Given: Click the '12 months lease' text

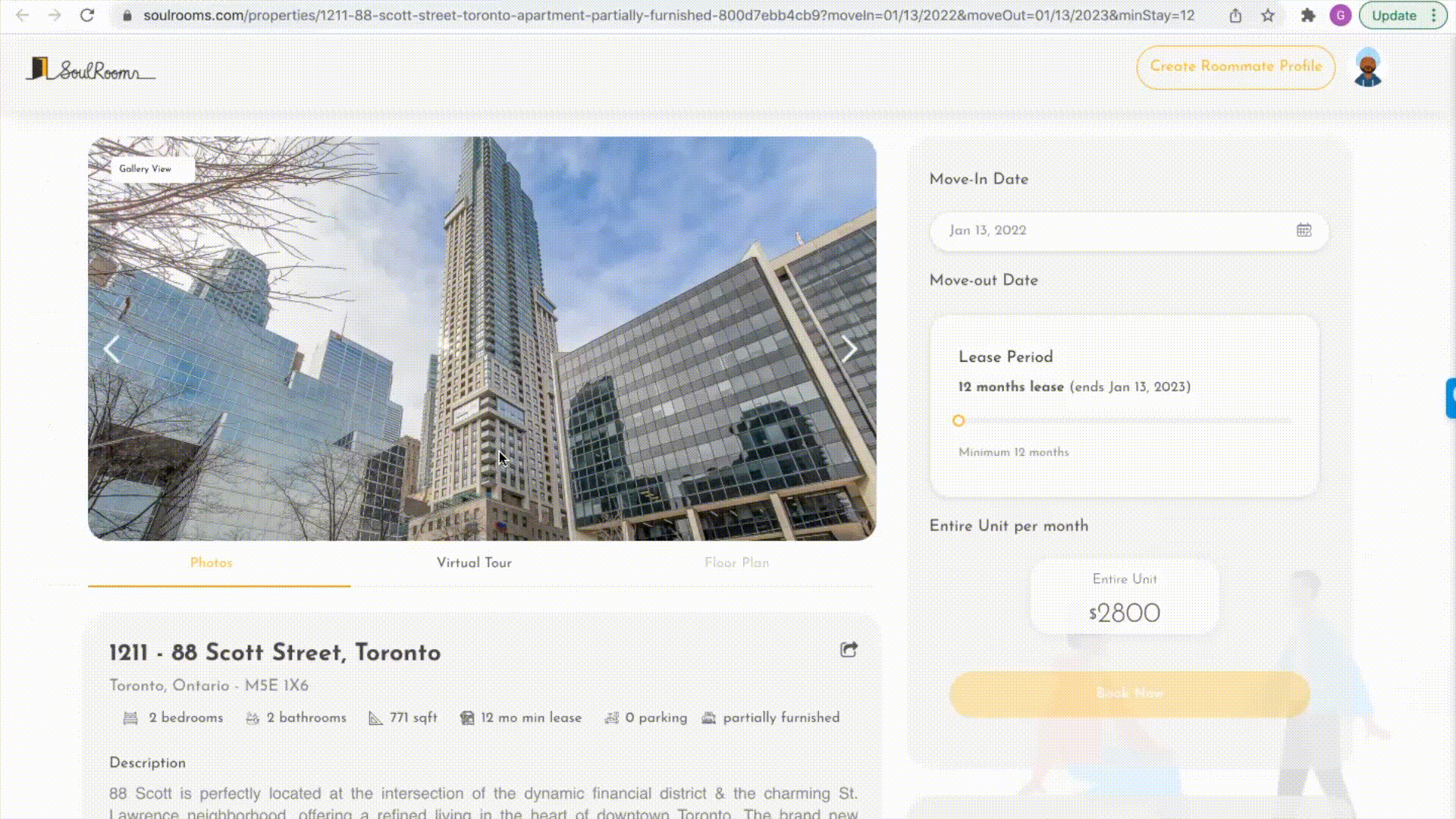Looking at the screenshot, I should 1011,387.
